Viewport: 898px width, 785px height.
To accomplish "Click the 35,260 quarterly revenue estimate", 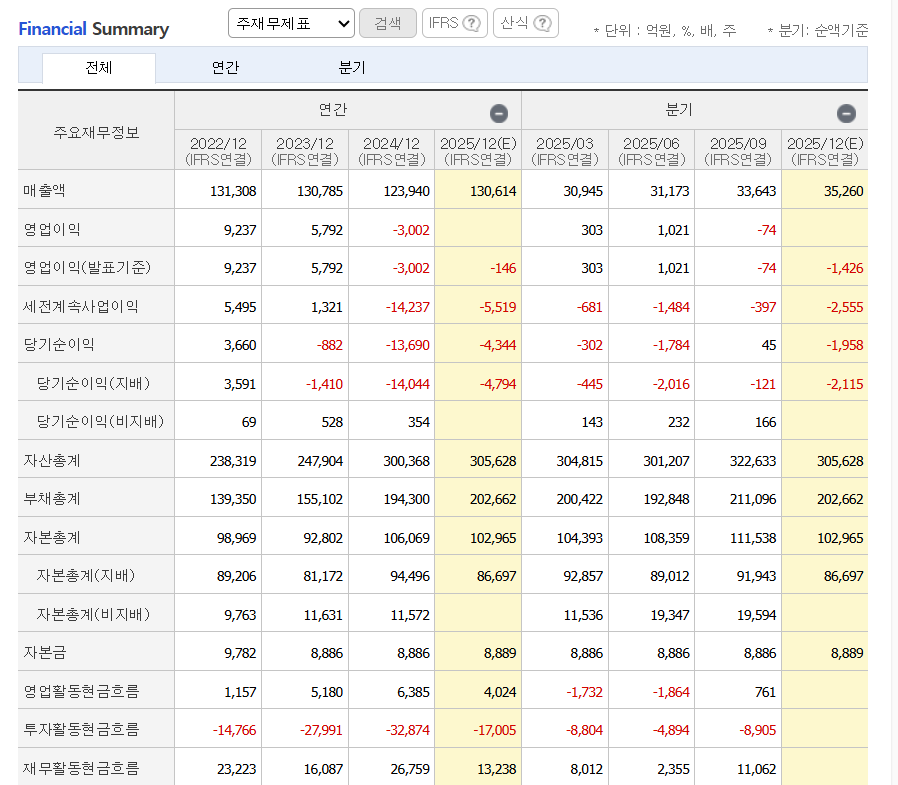I will click(844, 191).
